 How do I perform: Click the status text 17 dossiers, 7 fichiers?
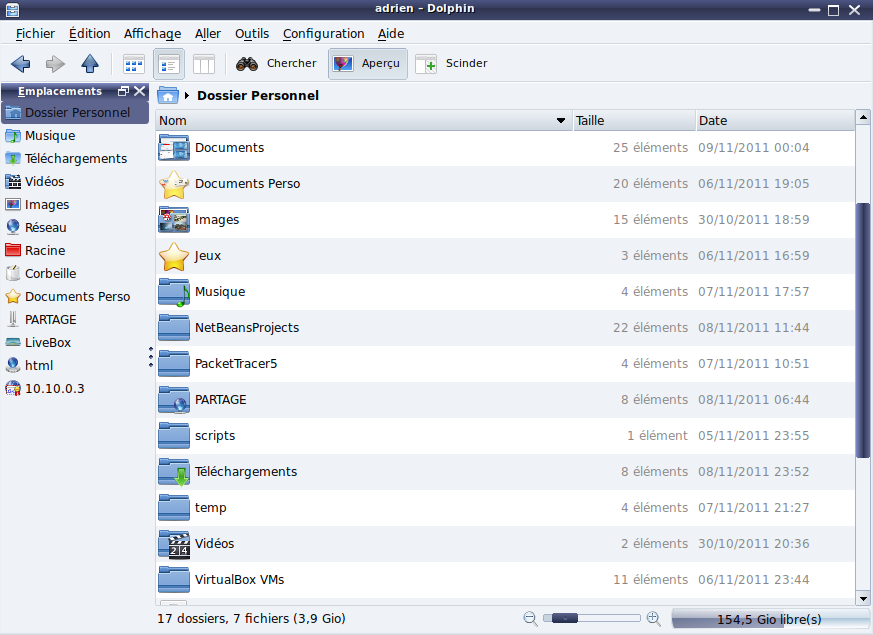click(251, 619)
